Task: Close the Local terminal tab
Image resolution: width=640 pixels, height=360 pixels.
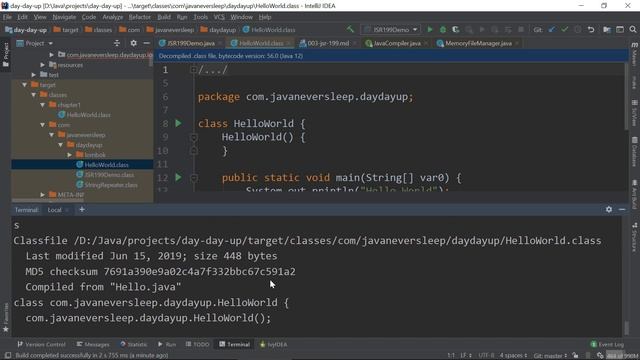Action: (67, 210)
